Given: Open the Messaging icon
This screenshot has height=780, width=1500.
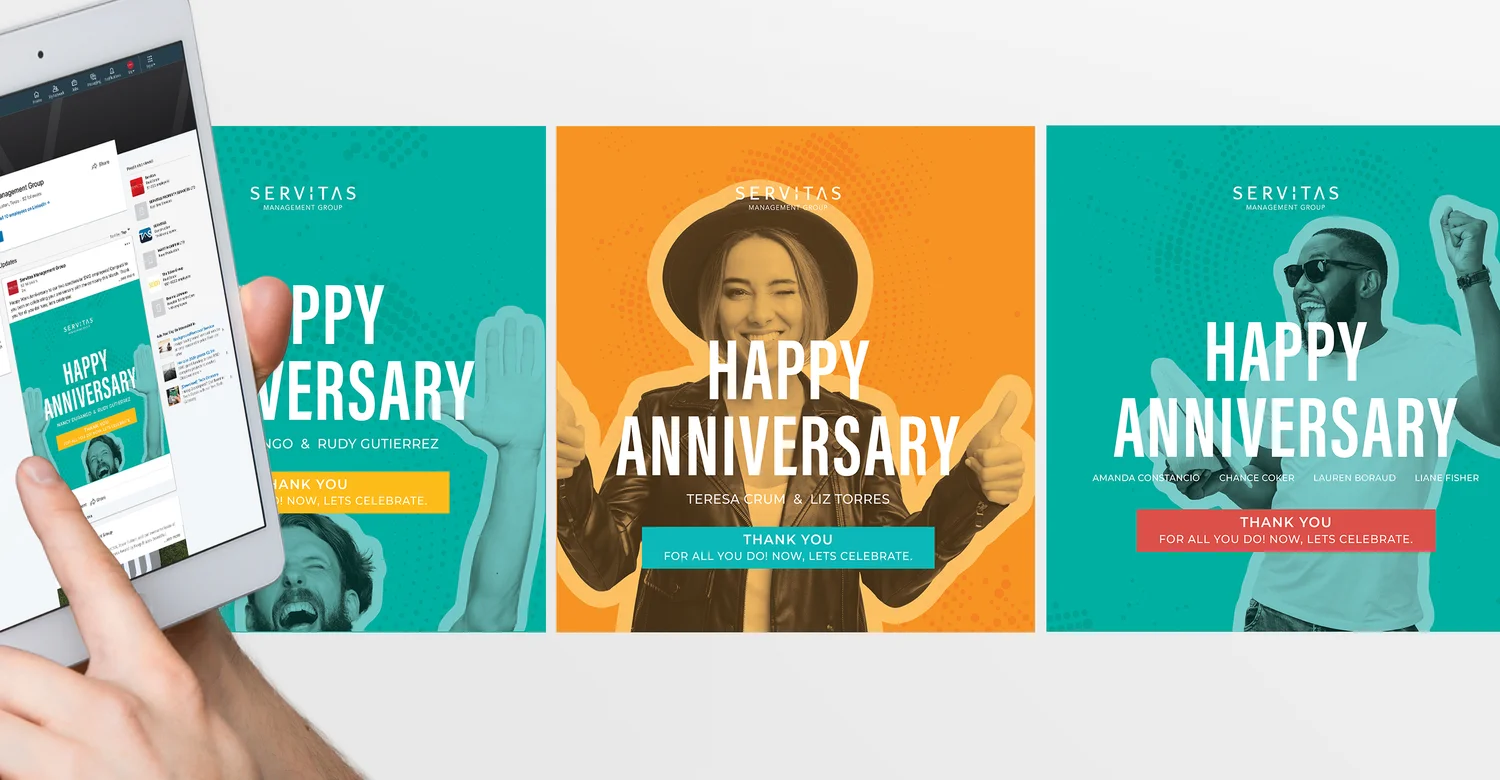Looking at the screenshot, I should 93,76.
